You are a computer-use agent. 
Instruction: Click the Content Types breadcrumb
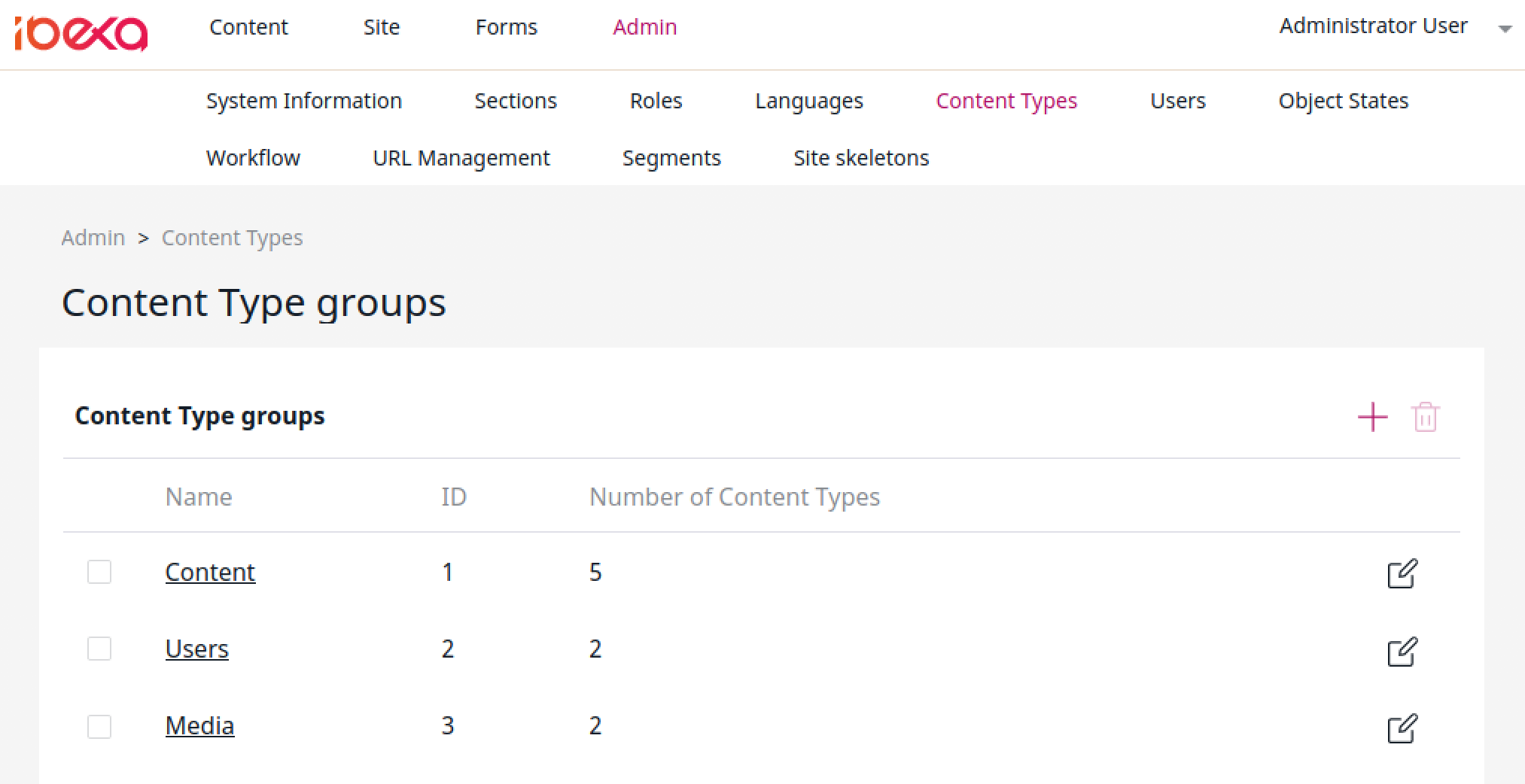point(232,238)
